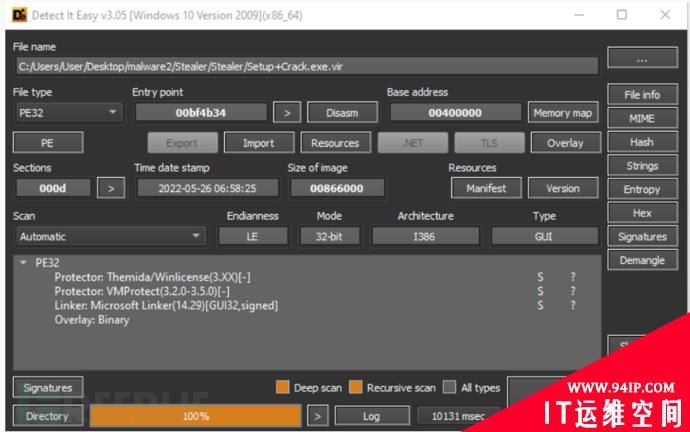
Task: Click the Type field showing GUI
Action: pos(544,236)
